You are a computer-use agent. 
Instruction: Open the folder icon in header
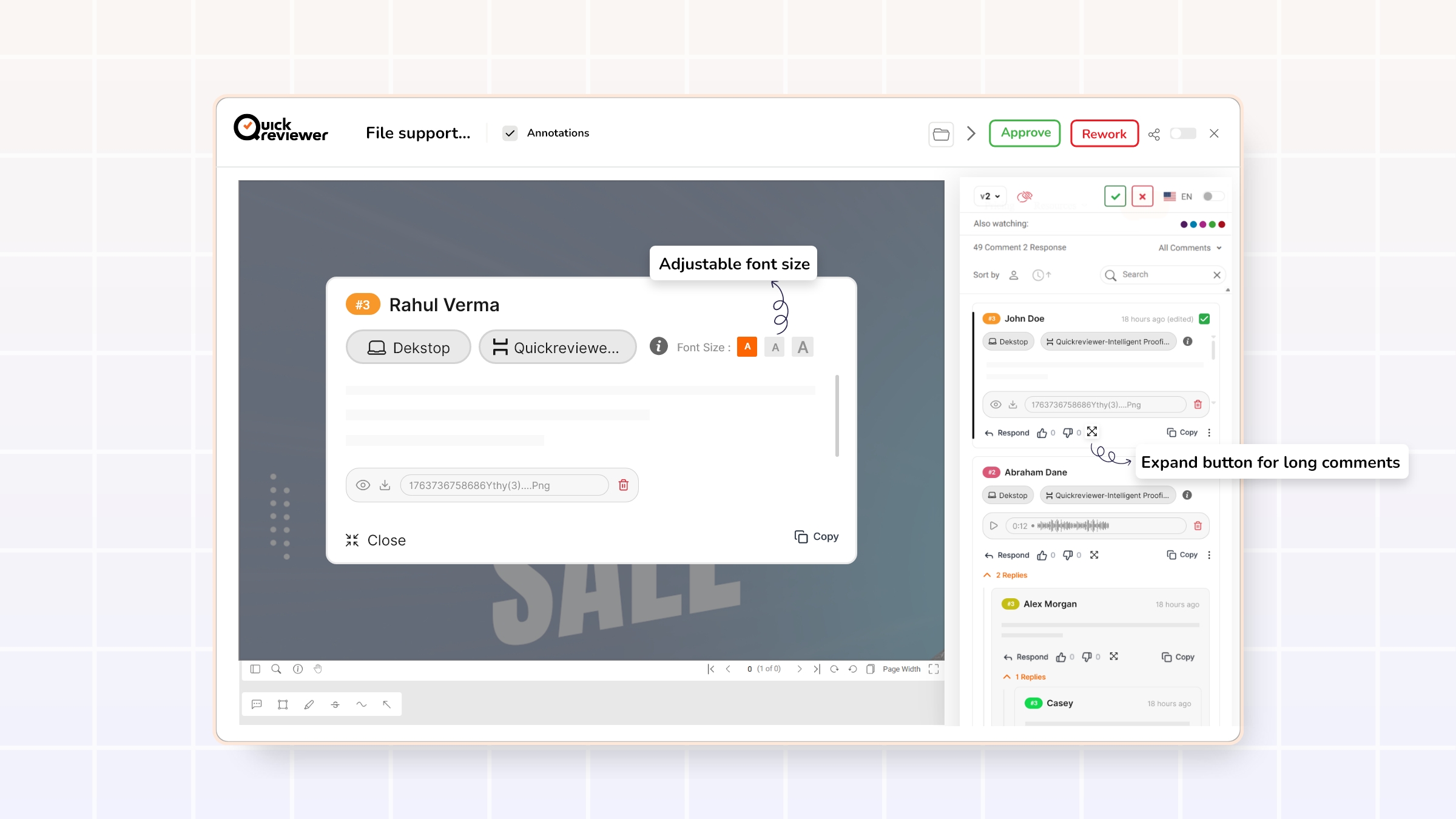click(941, 134)
